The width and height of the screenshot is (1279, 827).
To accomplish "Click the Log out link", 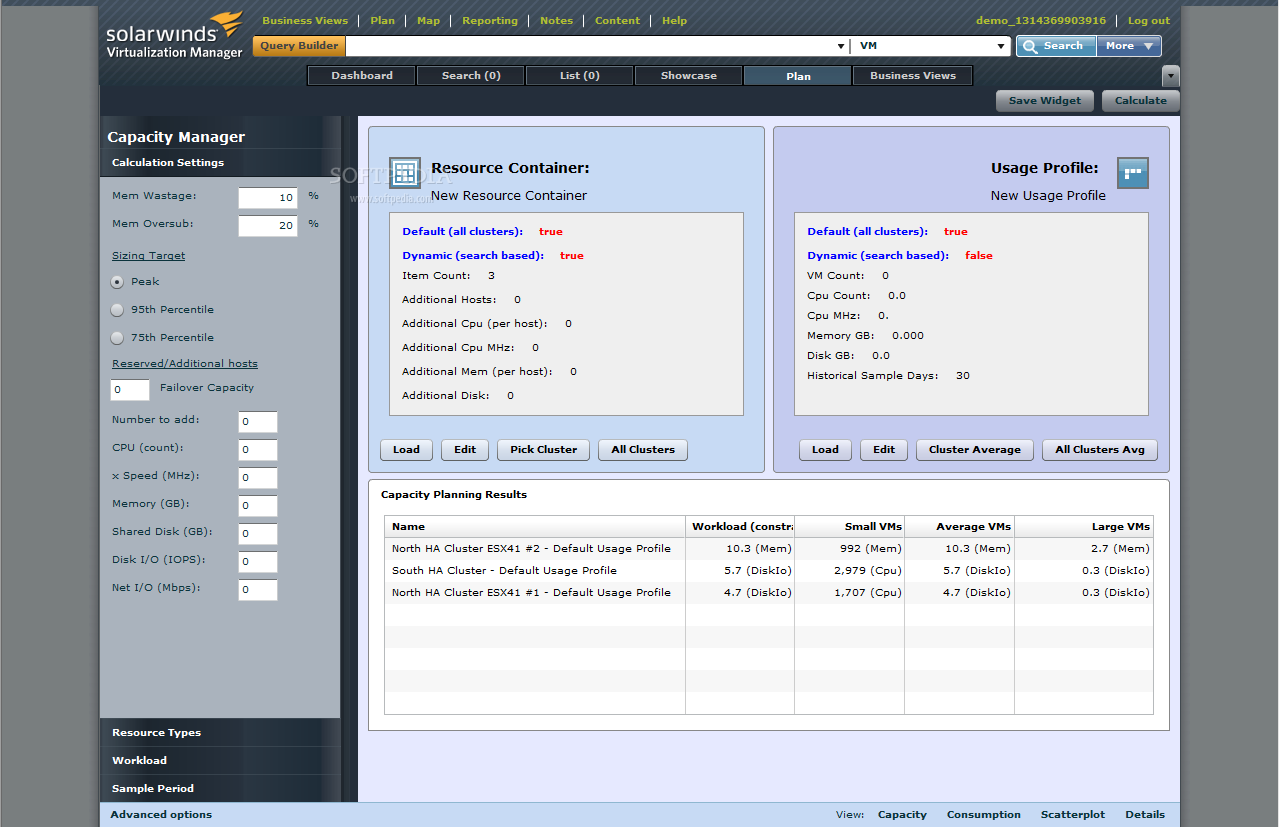I will pyautogui.click(x=1149, y=21).
